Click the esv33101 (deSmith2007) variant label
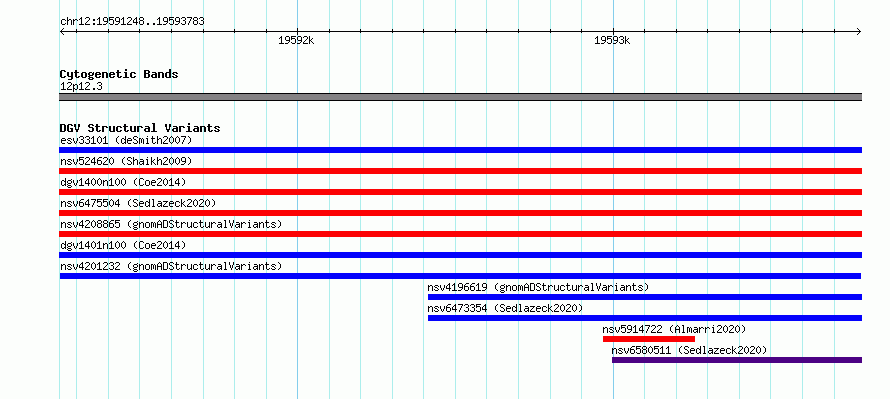The width and height of the screenshot is (890, 399). [126, 140]
